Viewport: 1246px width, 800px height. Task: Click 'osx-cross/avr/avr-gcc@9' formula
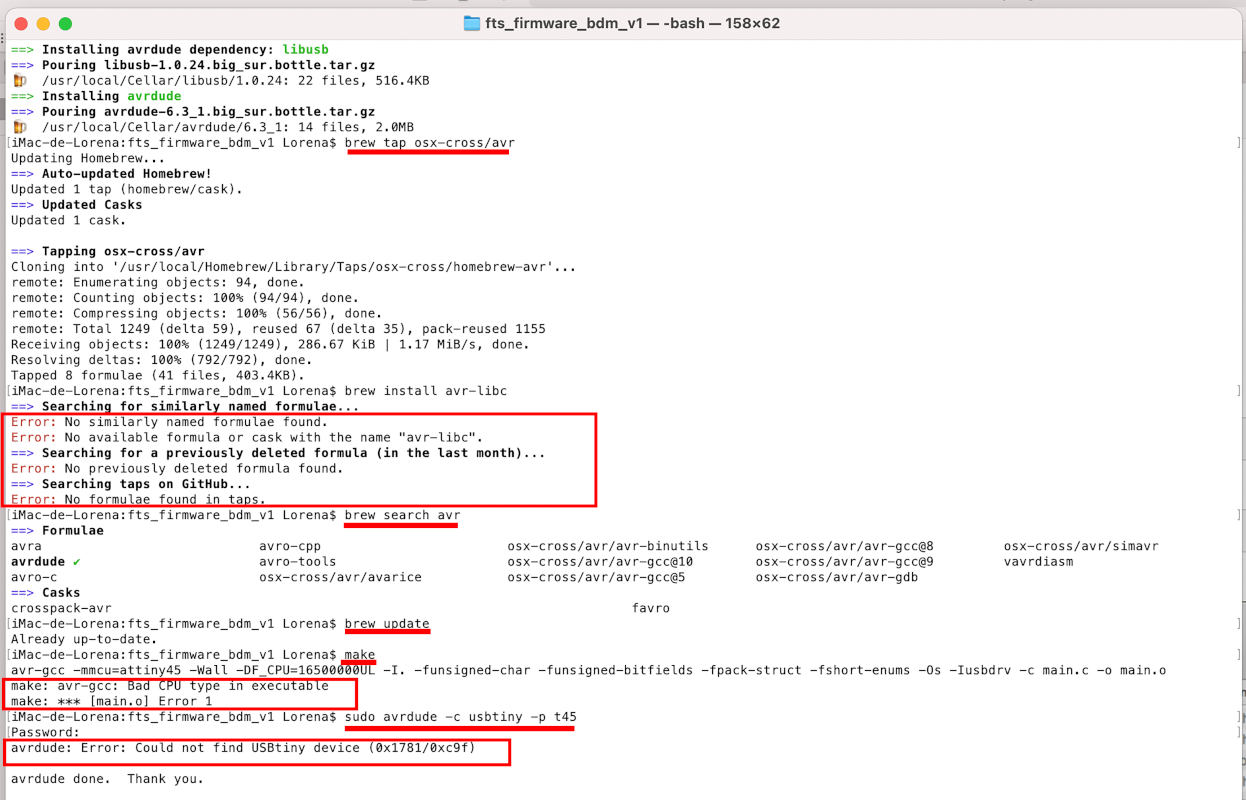845,562
